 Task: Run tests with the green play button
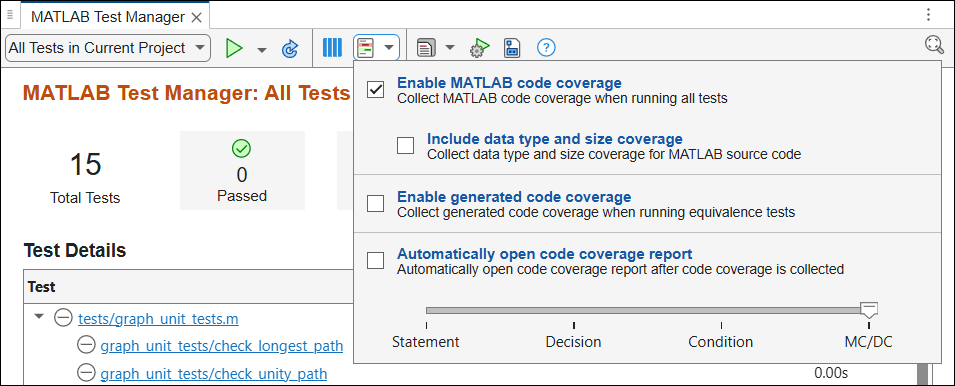[234, 48]
